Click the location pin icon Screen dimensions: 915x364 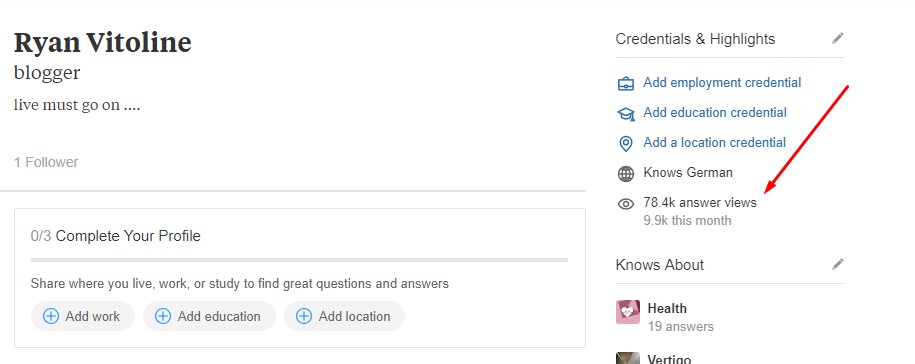[x=626, y=143]
